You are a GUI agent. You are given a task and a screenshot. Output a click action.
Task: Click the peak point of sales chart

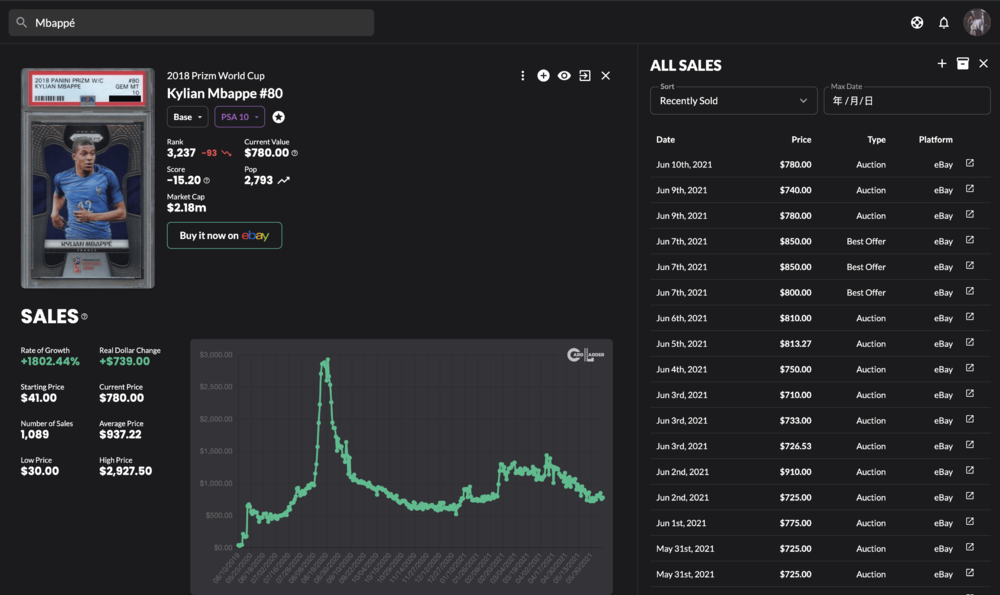pyautogui.click(x=327, y=360)
